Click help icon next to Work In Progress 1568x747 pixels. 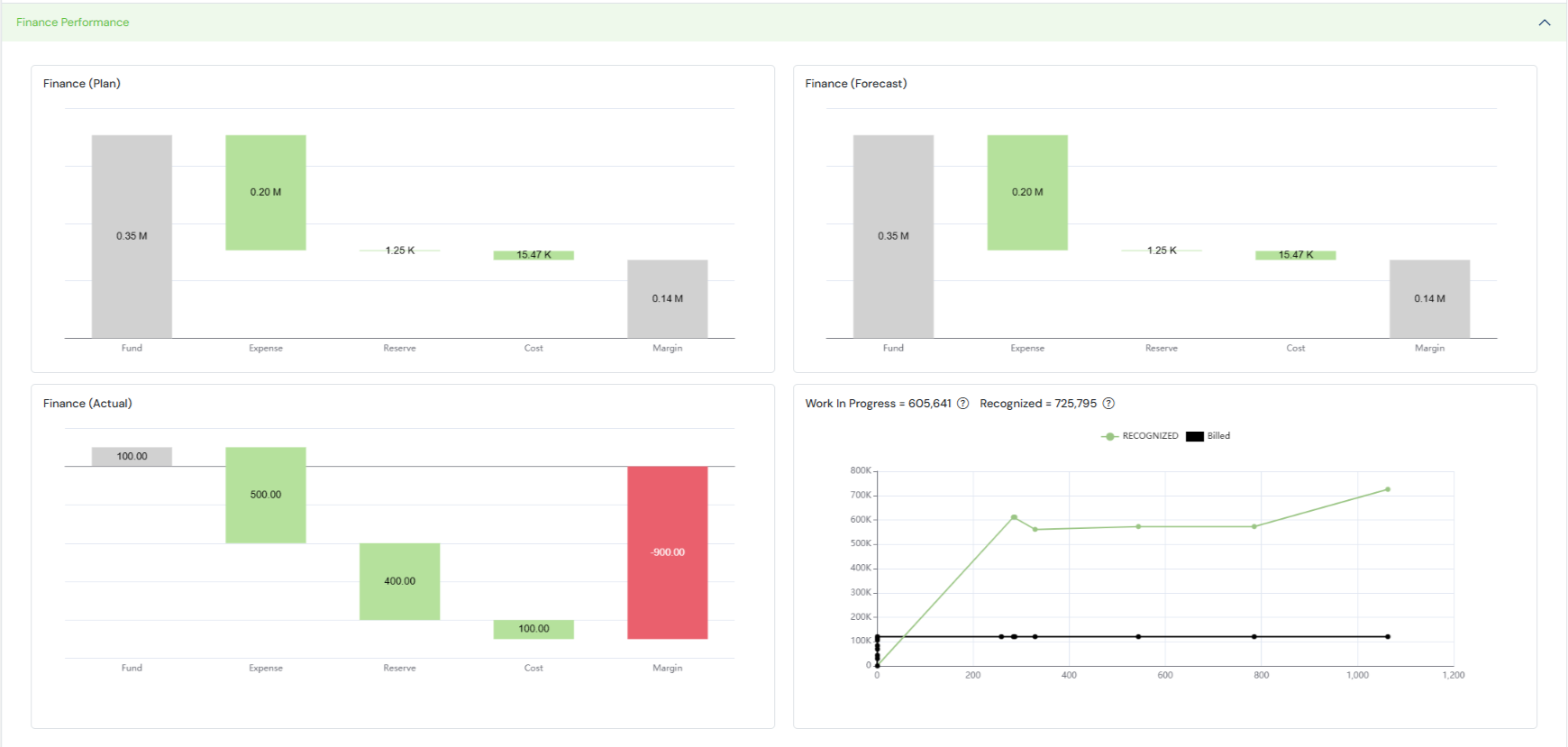pos(962,404)
